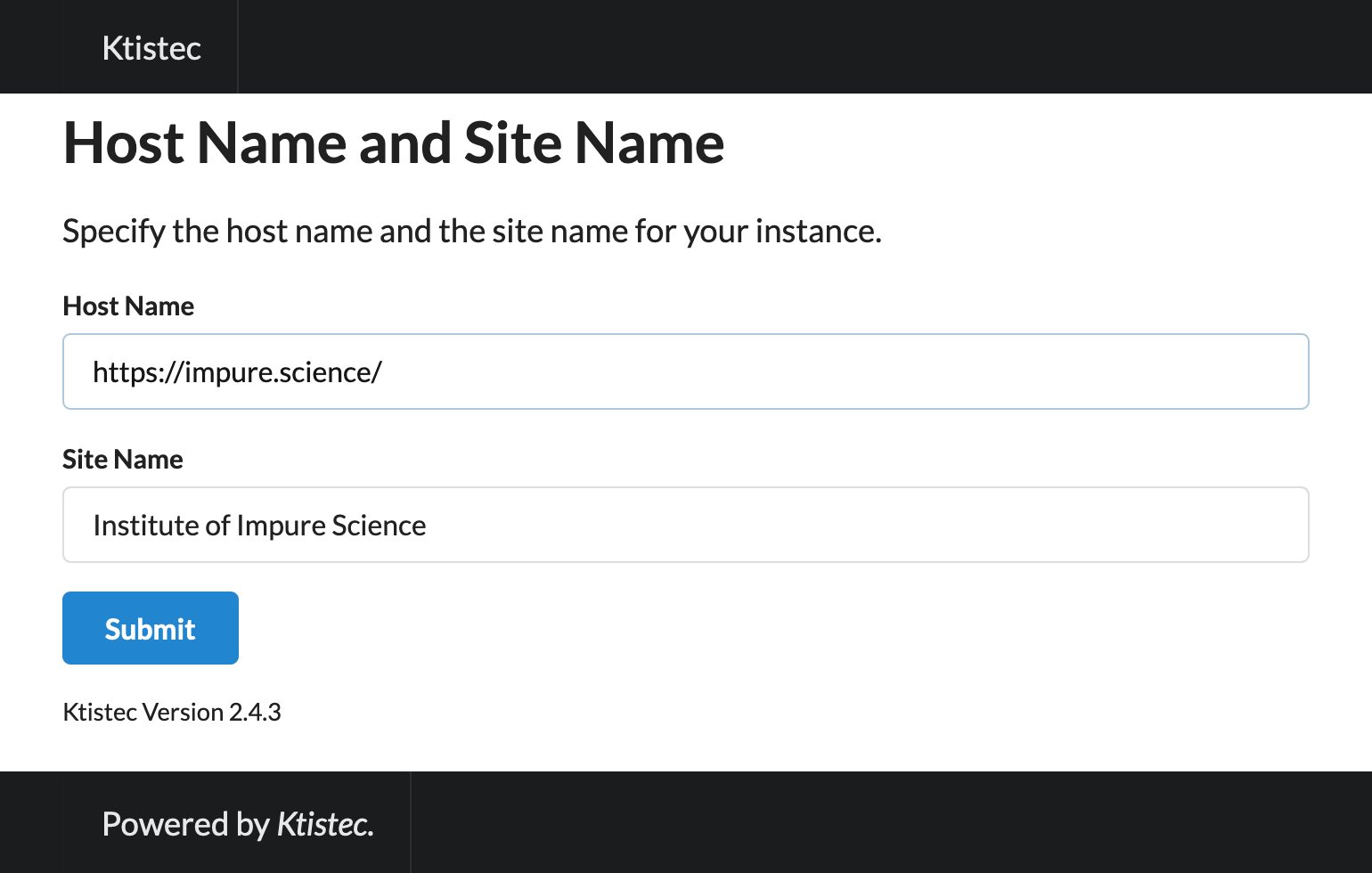Click on Institute of Impure Science text

pos(259,526)
